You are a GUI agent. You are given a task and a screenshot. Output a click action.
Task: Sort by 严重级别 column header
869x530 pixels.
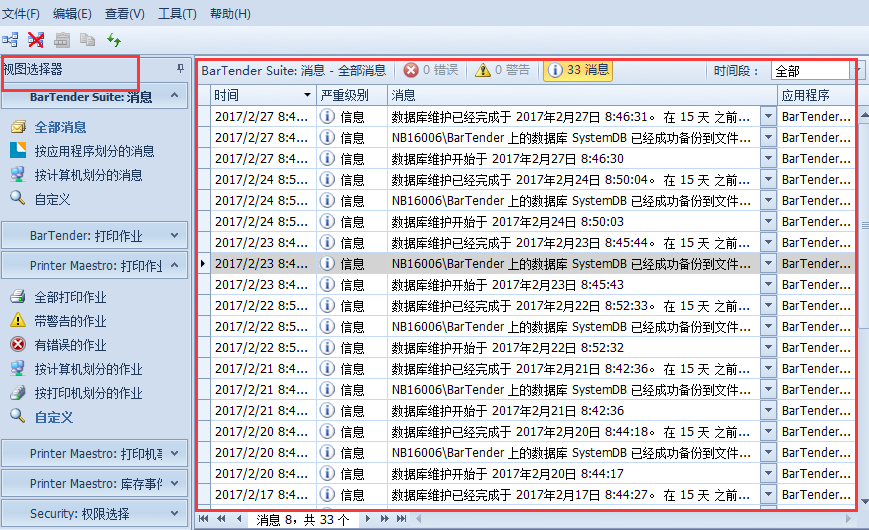[x=351, y=95]
